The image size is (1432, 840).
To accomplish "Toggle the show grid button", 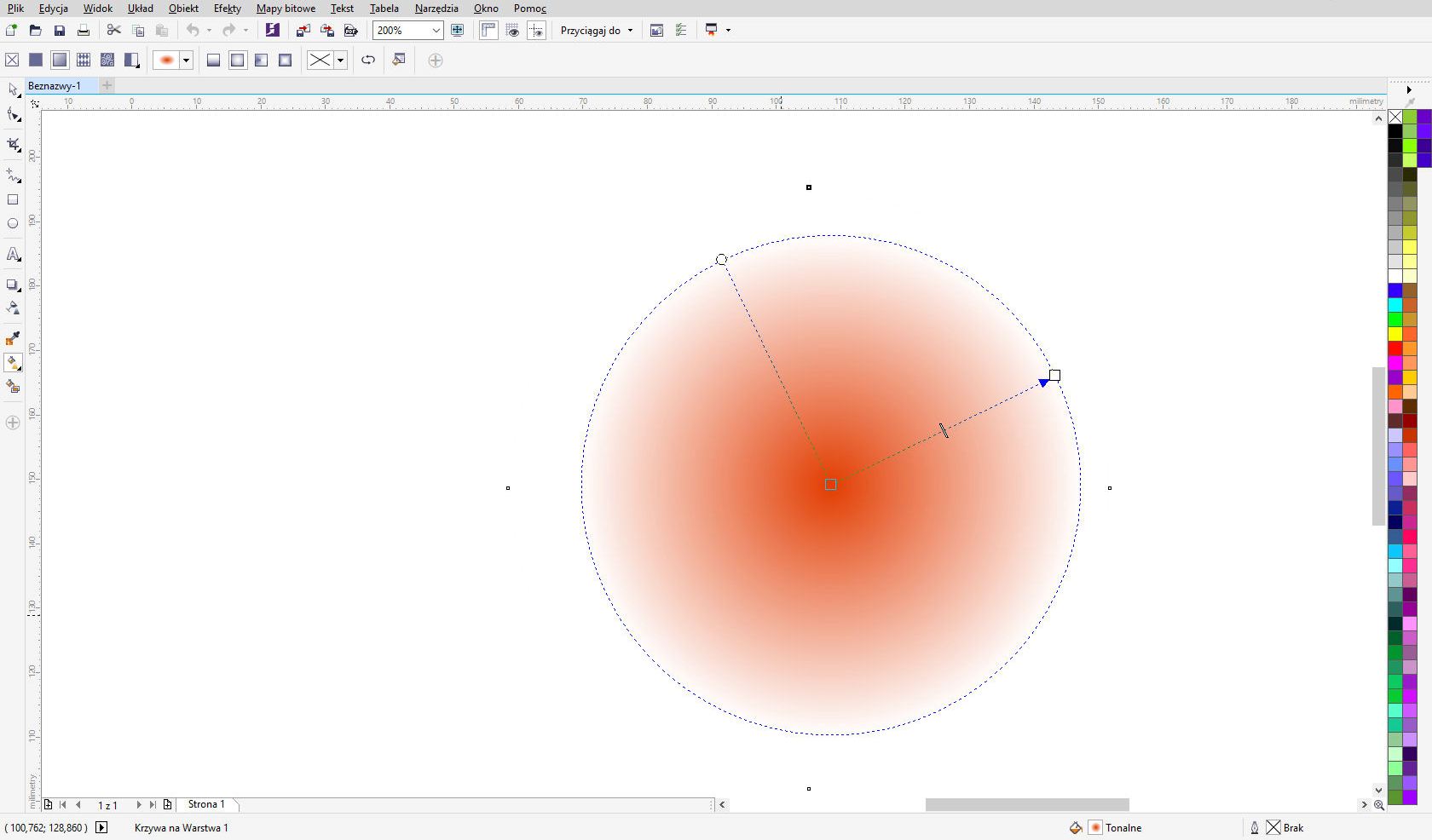I will pos(512,31).
